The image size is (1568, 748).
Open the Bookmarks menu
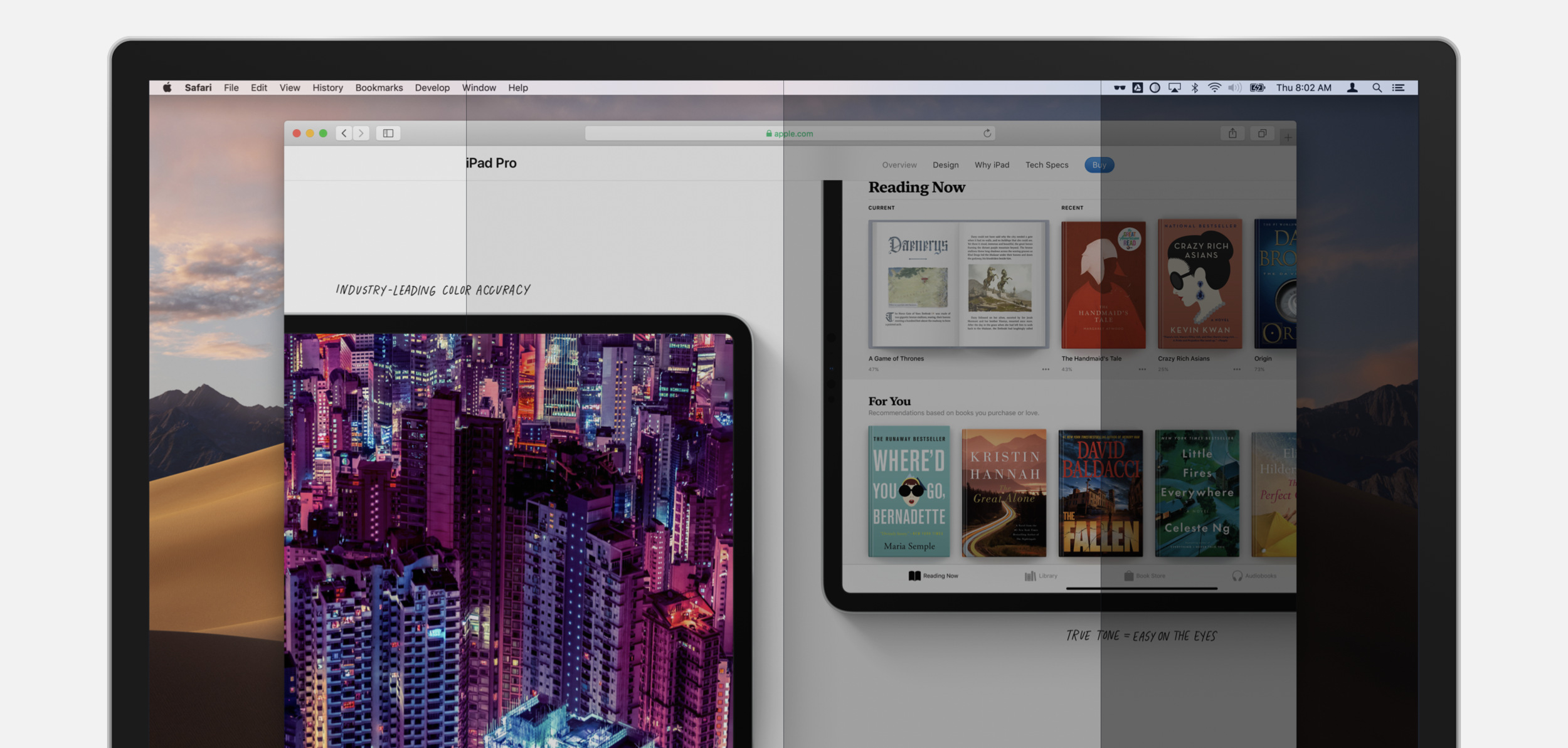(379, 88)
